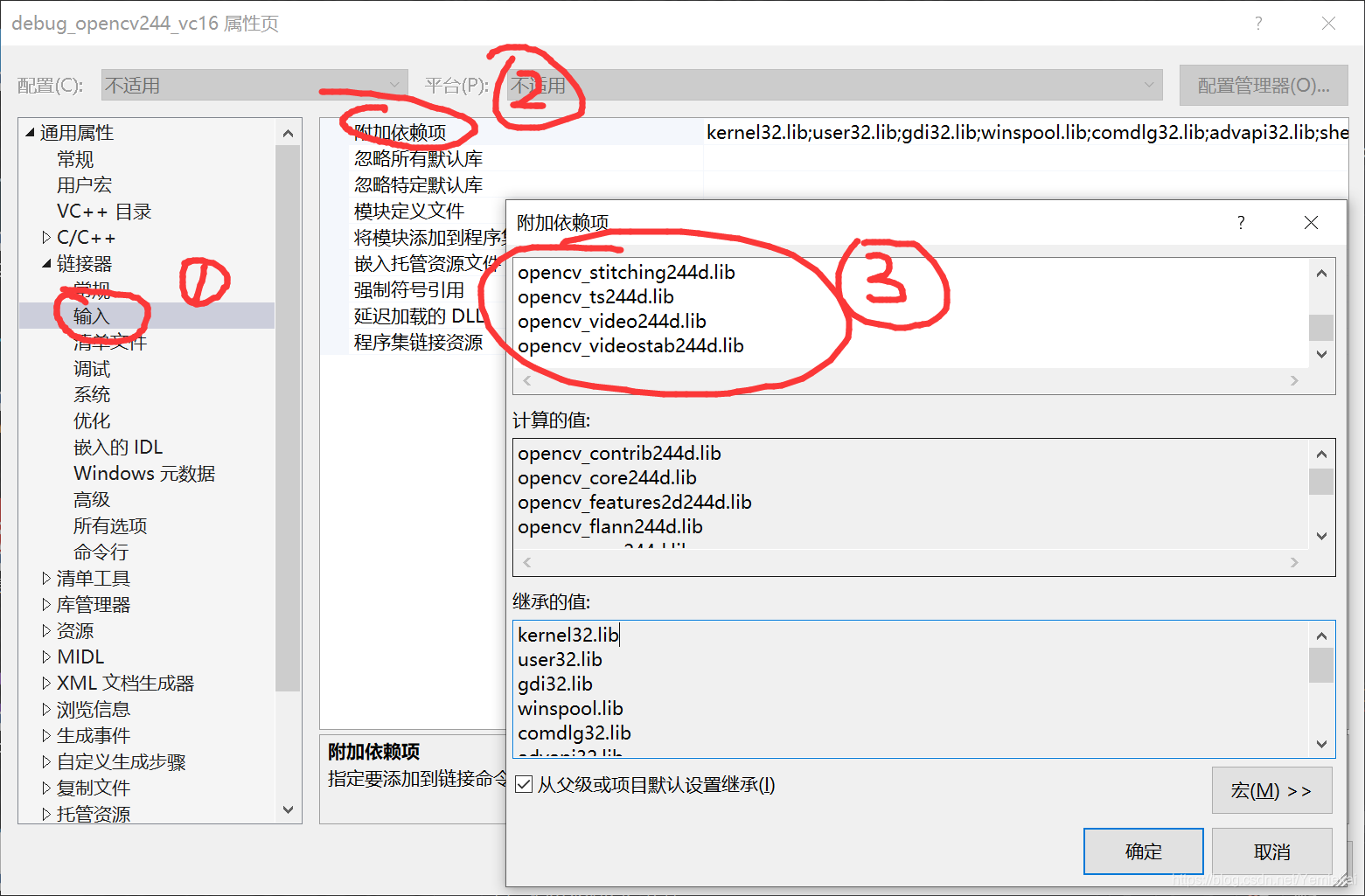Click the 取消 button
This screenshot has width=1365, height=896.
[x=1271, y=851]
